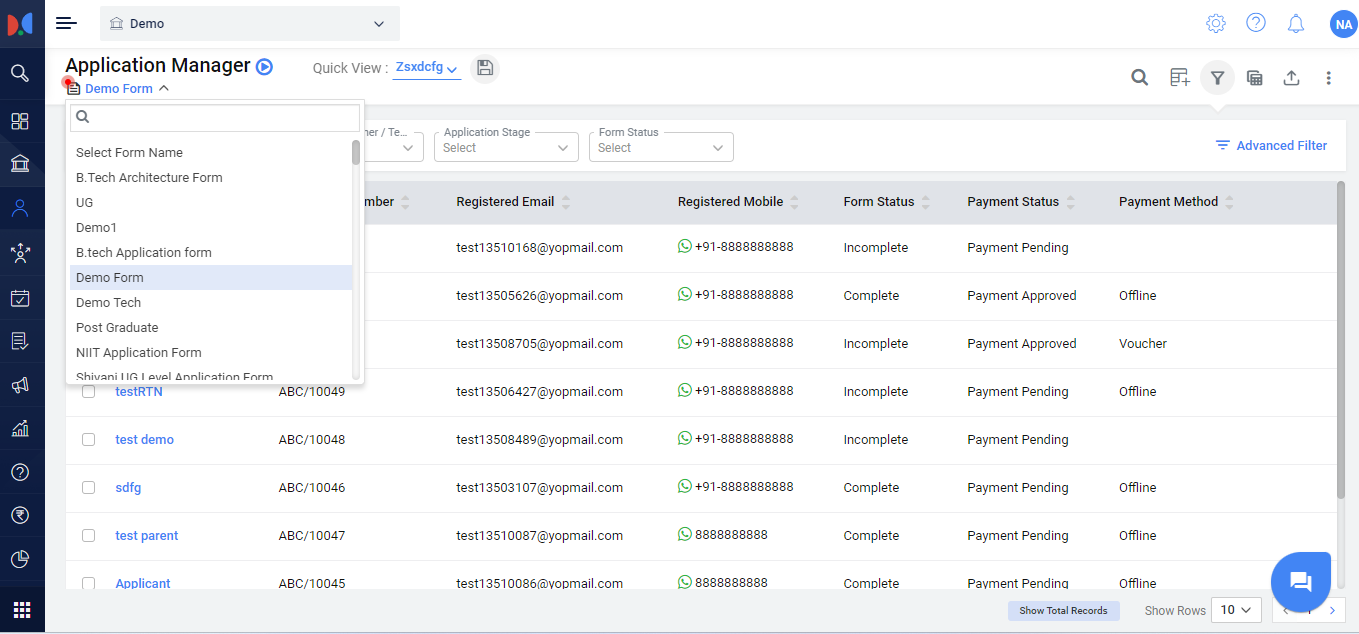Open the search icon in left sidebar
This screenshot has width=1359, height=634.
[20, 73]
